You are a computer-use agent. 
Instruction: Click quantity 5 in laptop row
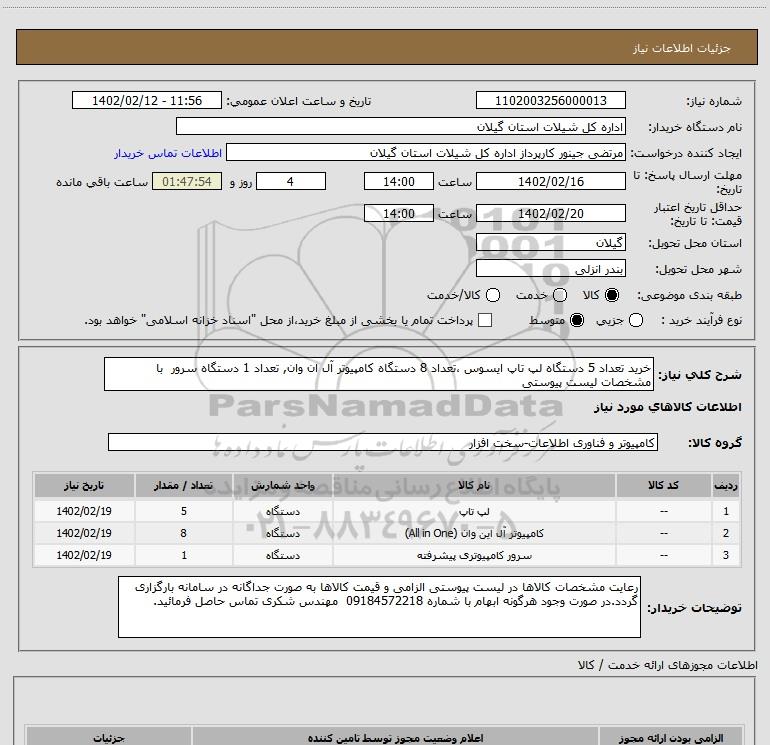pos(183,511)
